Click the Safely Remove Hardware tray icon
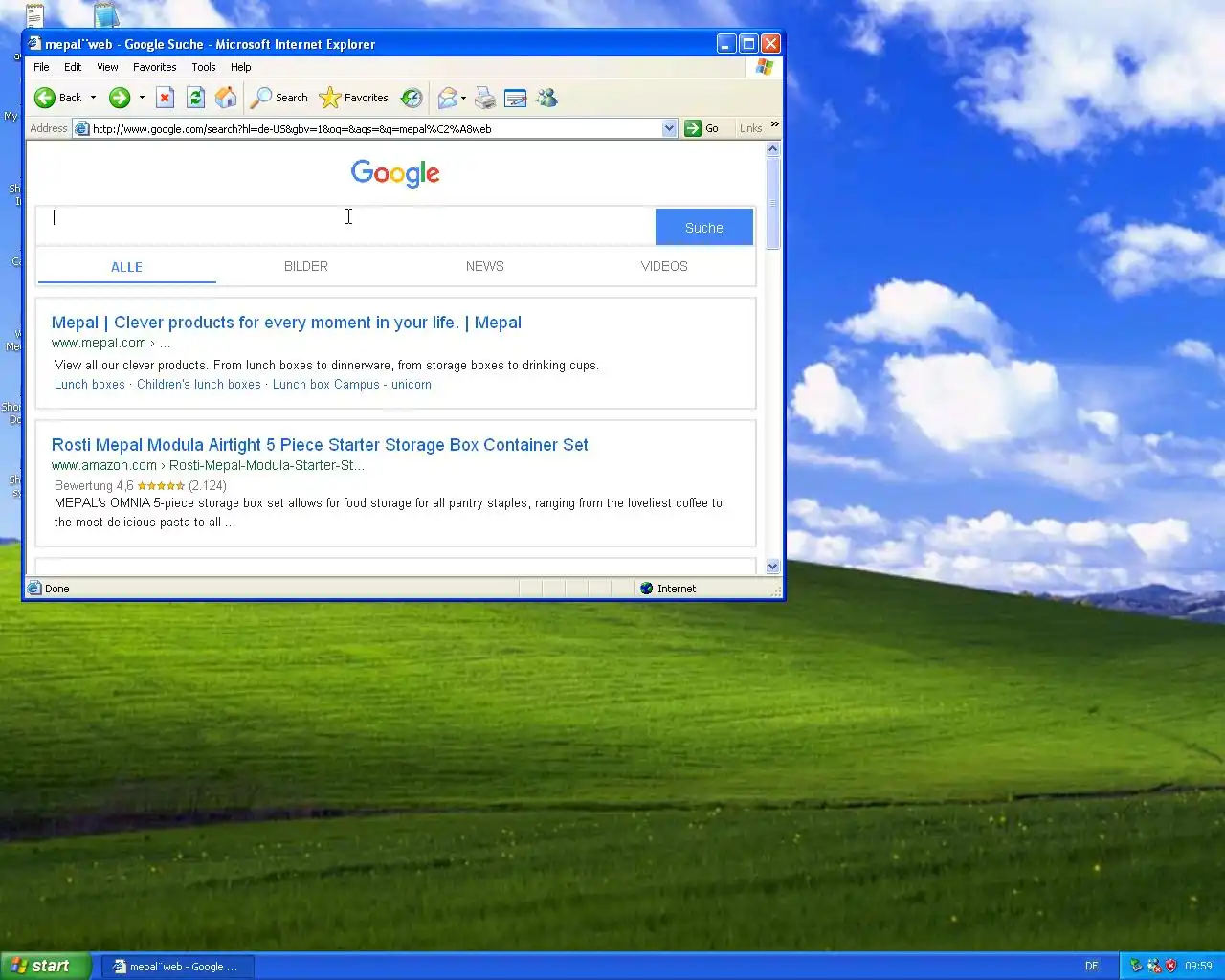The image size is (1225, 980). click(1136, 966)
